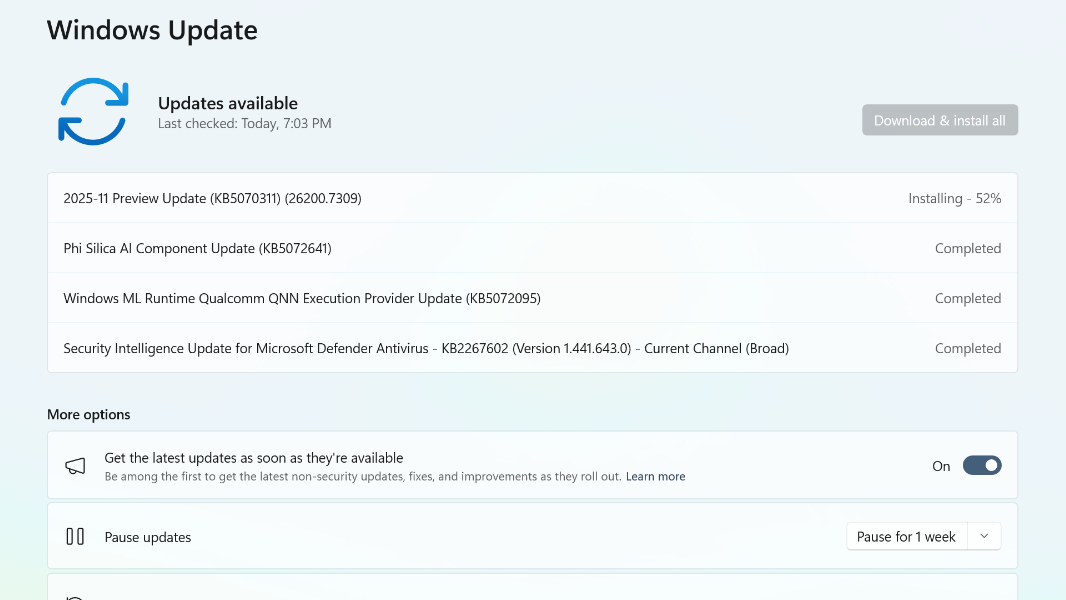Open the Learn more link
Image resolution: width=1066 pixels, height=600 pixels.
(x=655, y=476)
